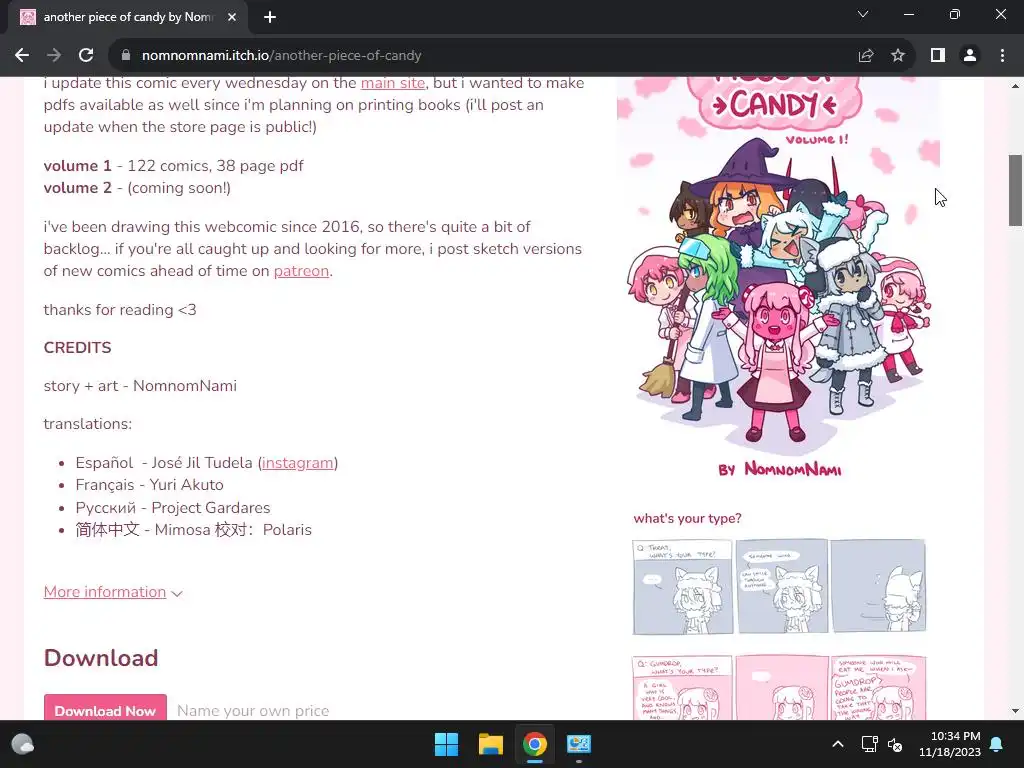
Task: Click 'Name your own price' text
Action: point(253,711)
